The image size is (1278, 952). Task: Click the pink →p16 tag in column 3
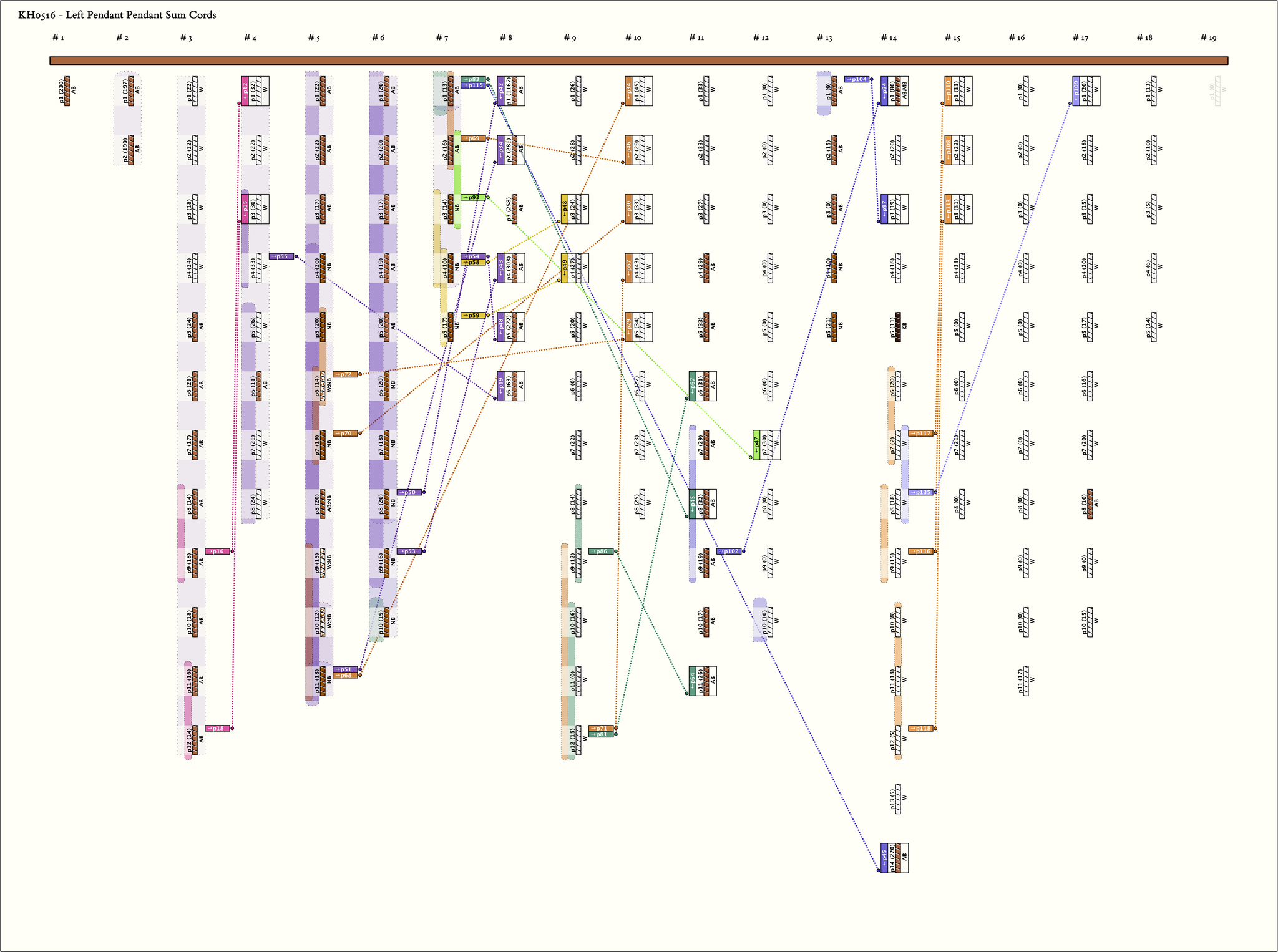point(217,551)
